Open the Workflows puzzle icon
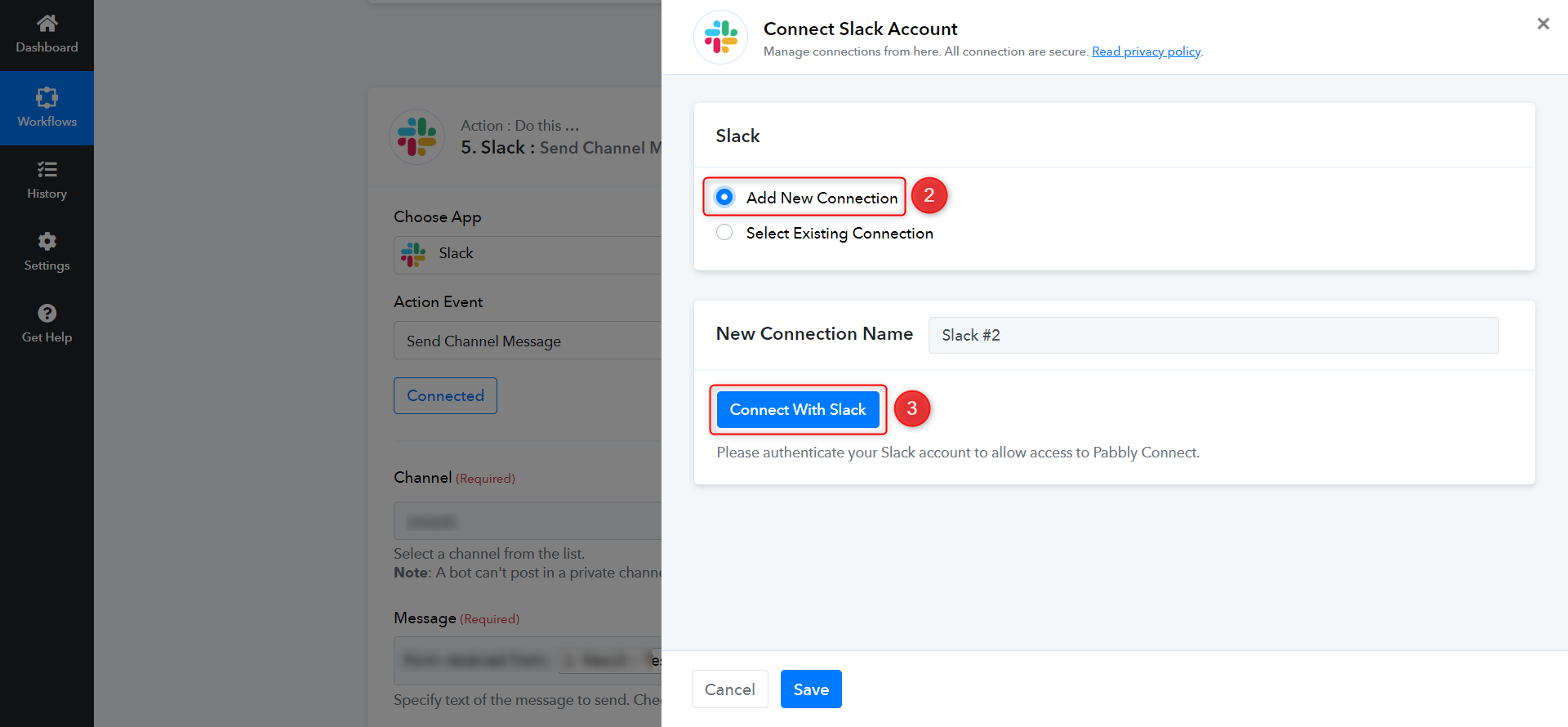 47,98
